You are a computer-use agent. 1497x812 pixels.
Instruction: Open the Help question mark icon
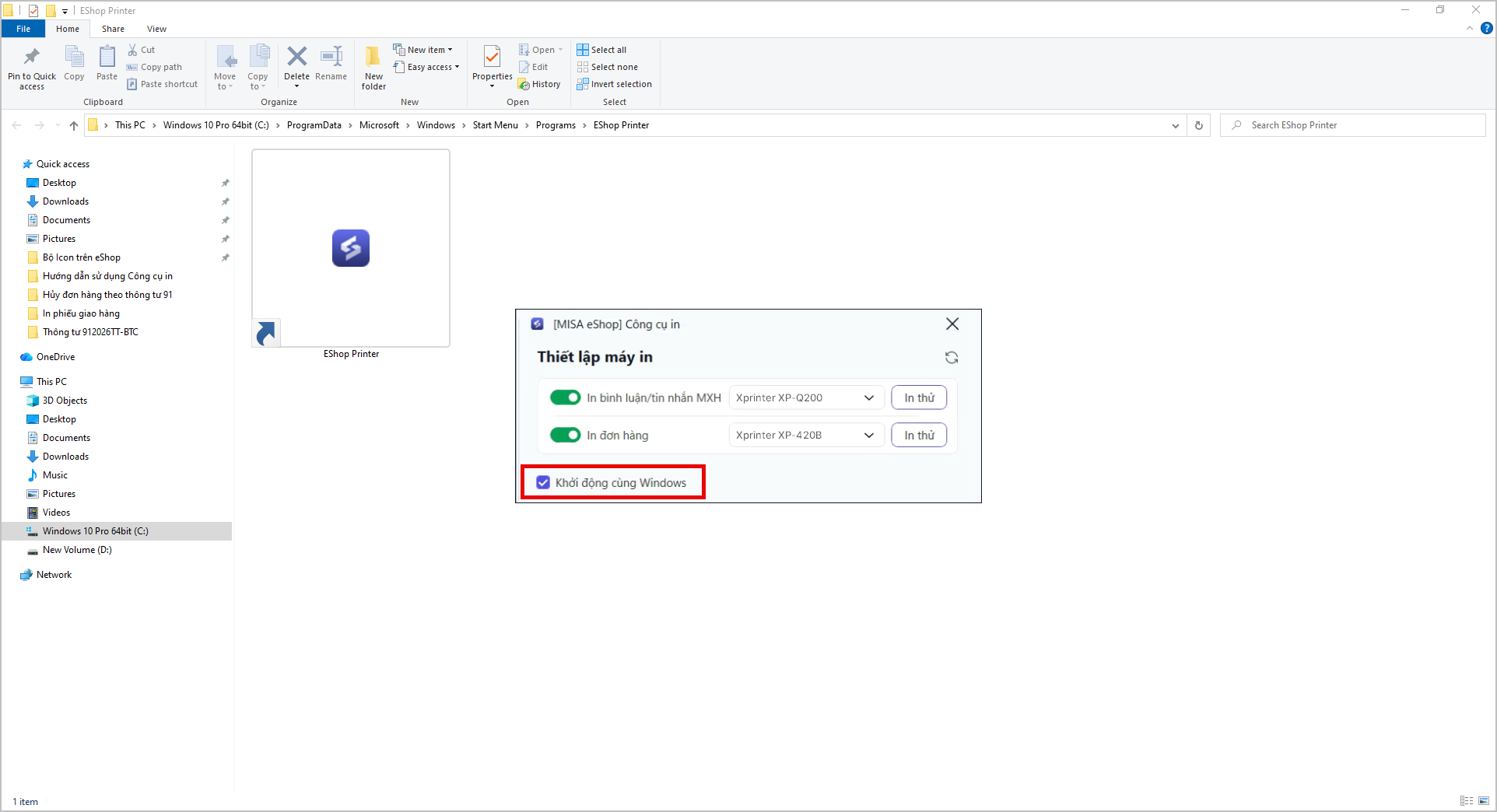coord(1486,28)
